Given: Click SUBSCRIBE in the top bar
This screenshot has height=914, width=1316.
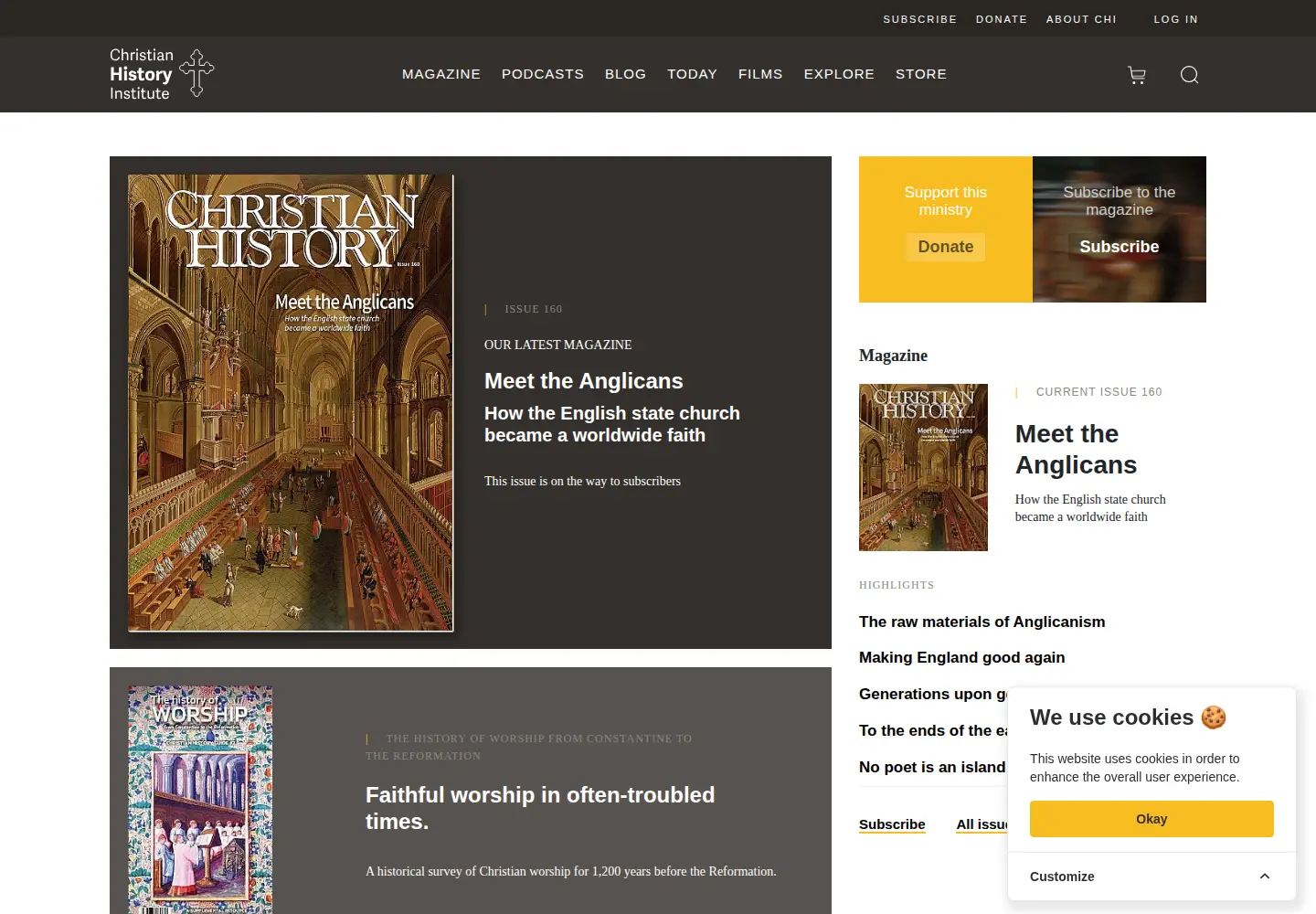Looking at the screenshot, I should pos(920,19).
